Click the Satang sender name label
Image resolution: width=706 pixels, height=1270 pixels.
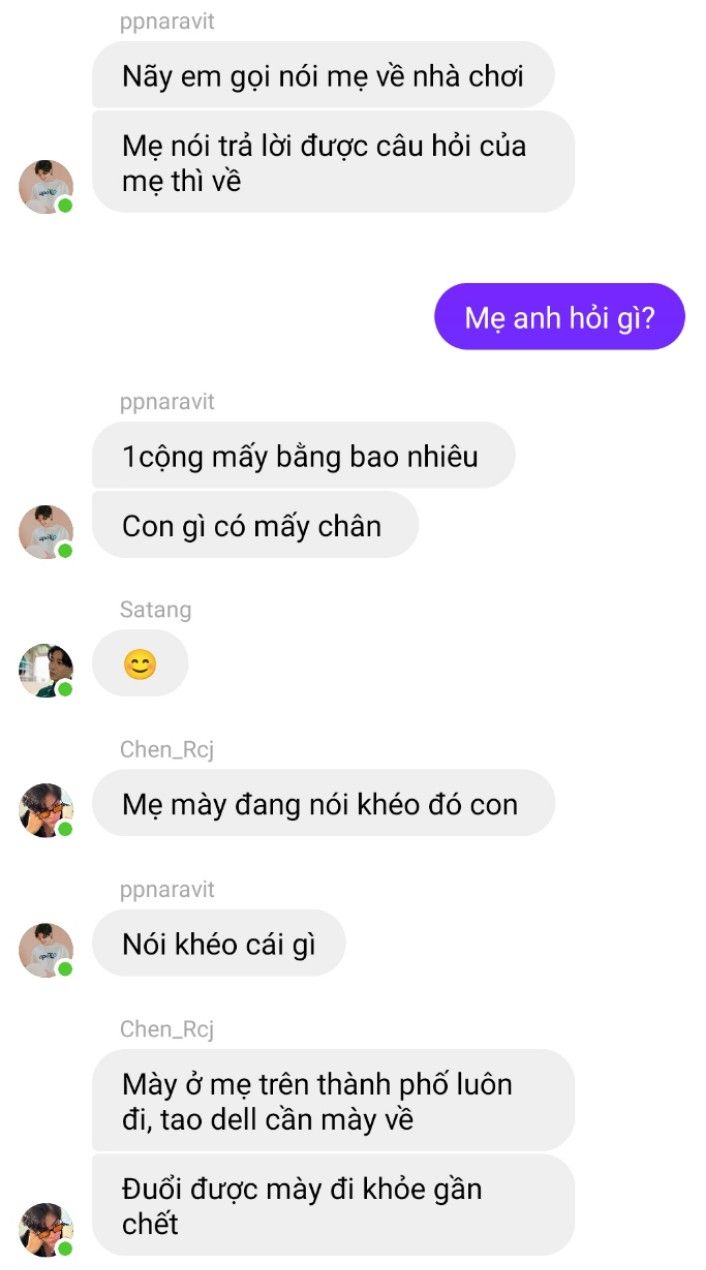pos(155,609)
